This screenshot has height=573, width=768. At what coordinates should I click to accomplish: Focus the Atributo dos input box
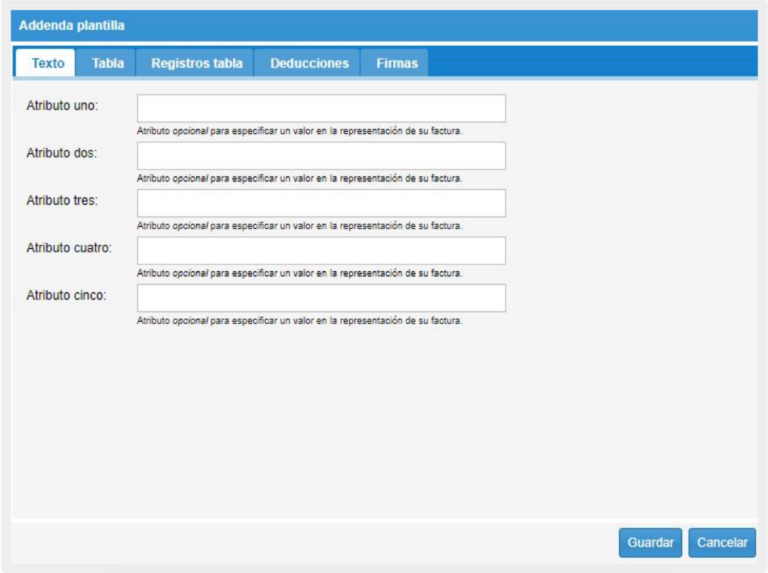(x=321, y=155)
